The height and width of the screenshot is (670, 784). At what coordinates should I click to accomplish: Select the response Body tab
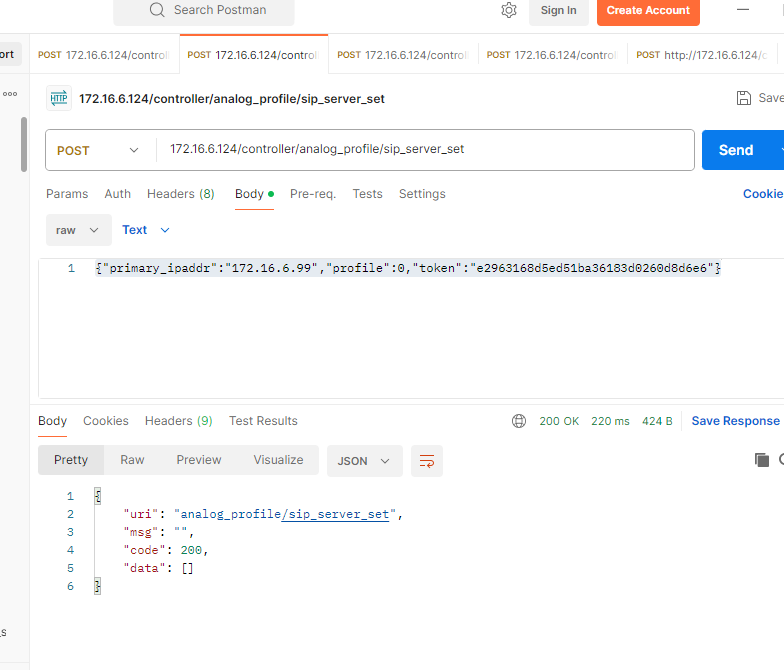point(52,421)
